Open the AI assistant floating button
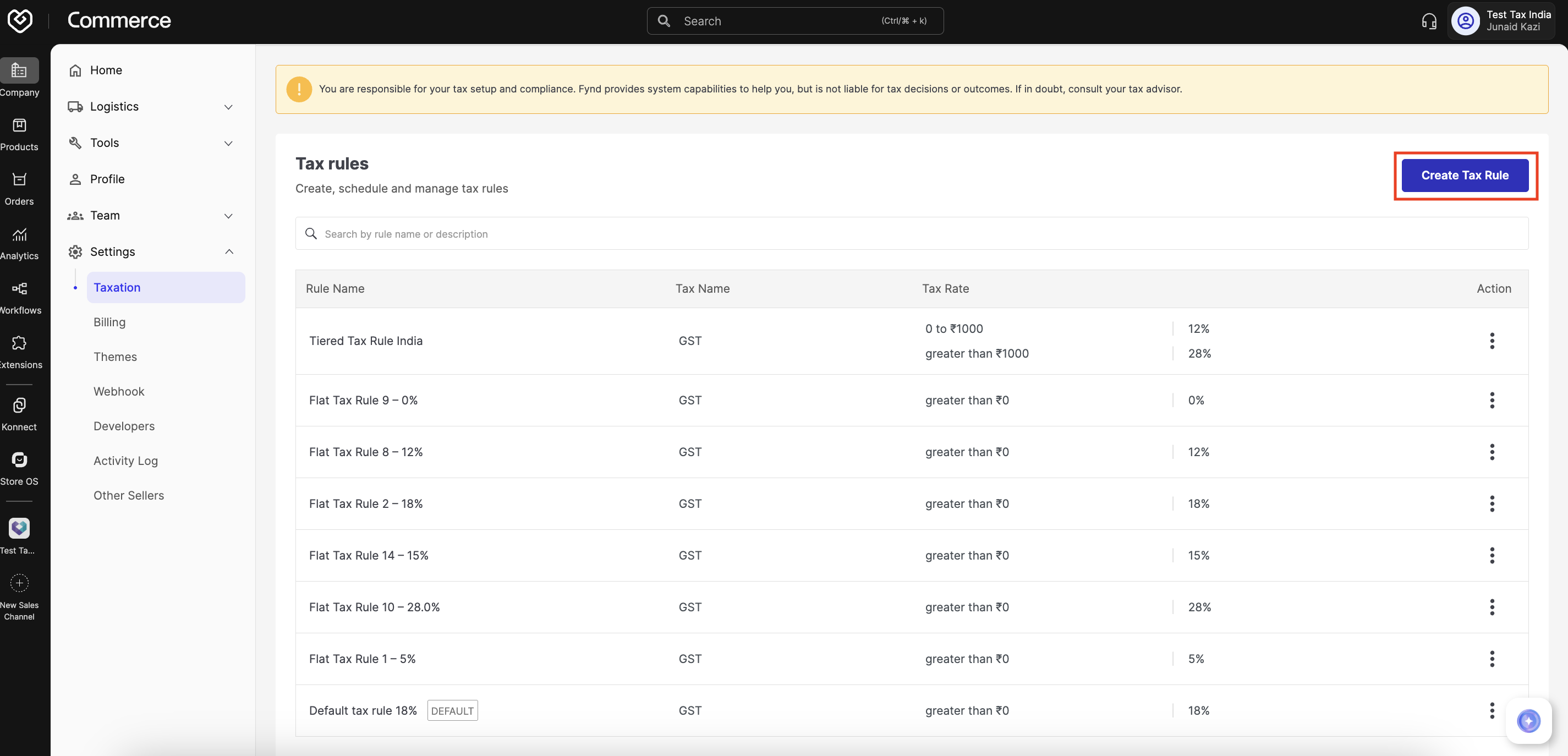 click(x=1528, y=721)
